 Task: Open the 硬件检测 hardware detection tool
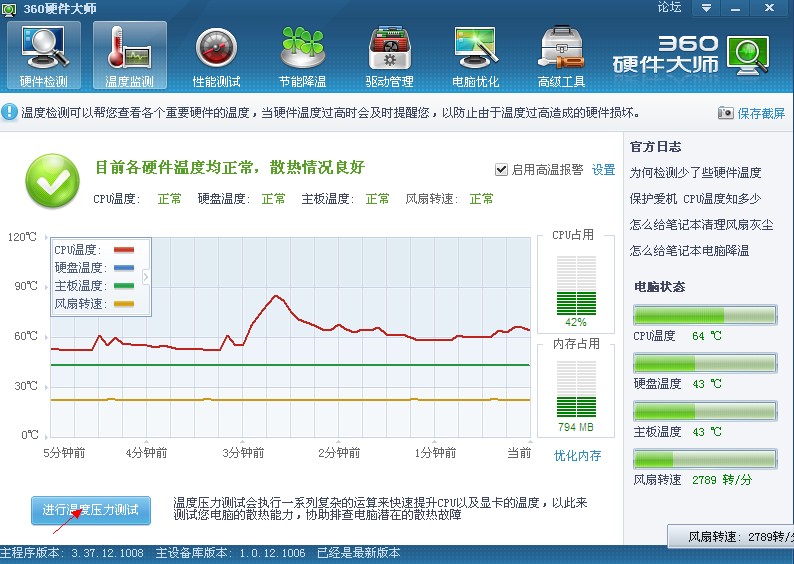pyautogui.click(x=44, y=56)
